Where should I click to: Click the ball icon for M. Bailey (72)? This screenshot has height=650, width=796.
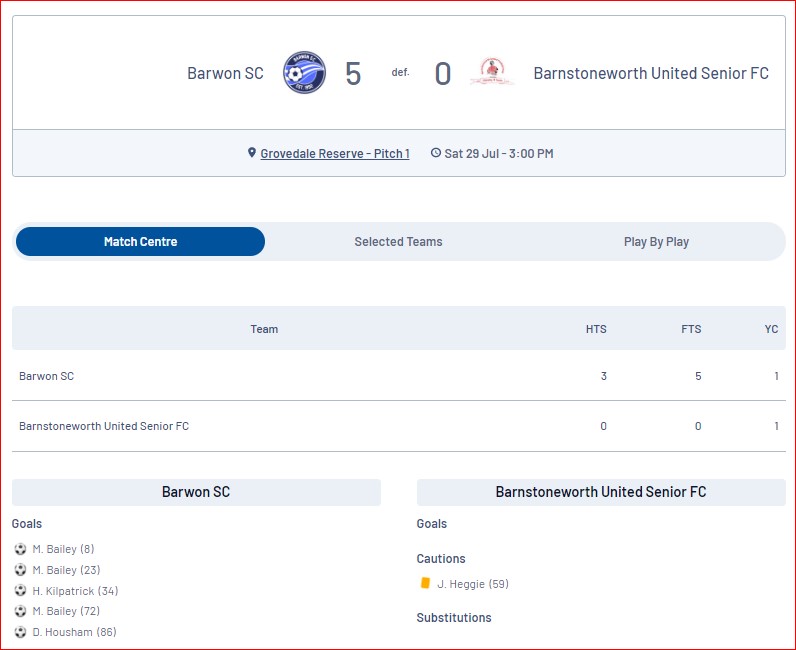[x=20, y=611]
